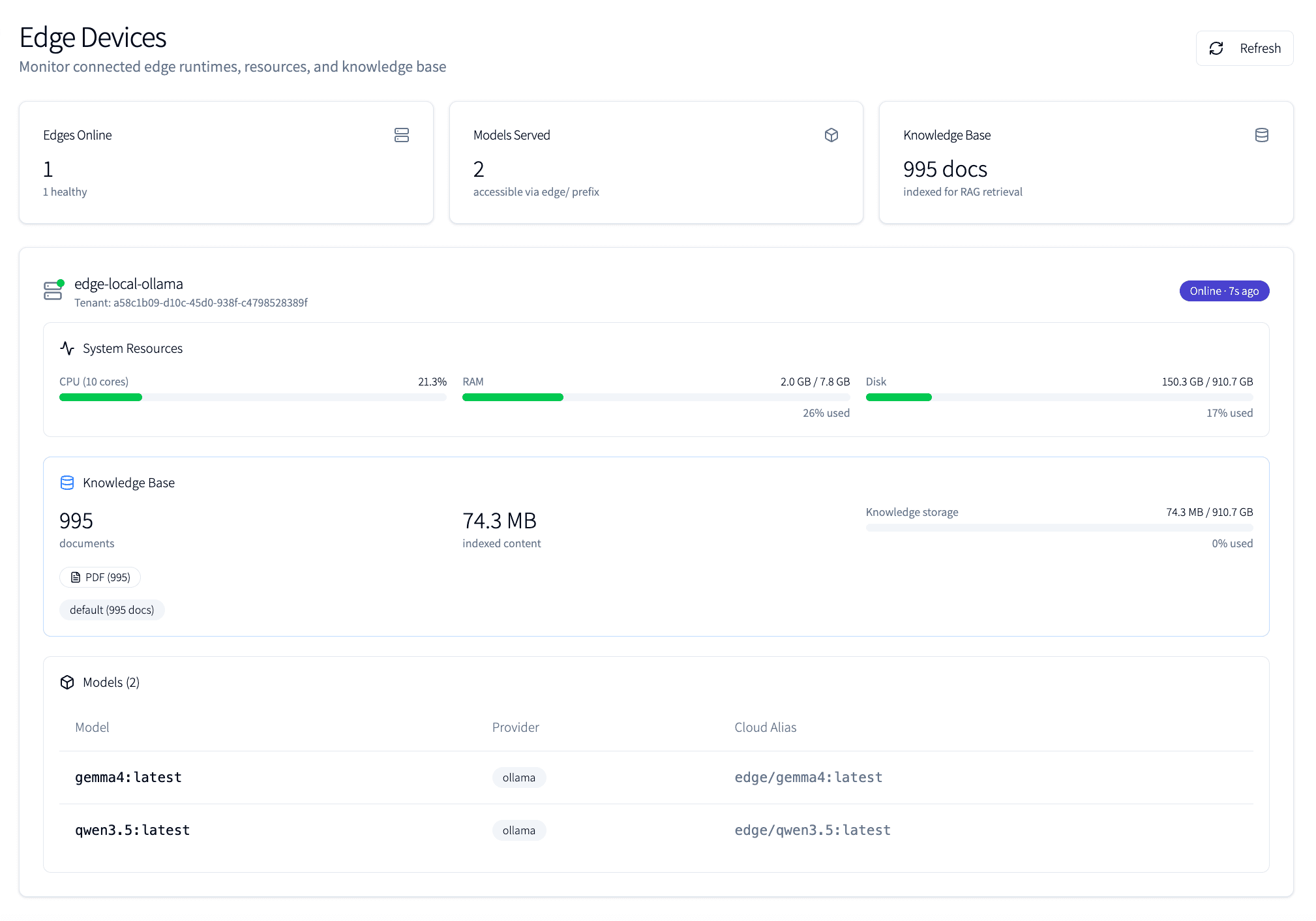The width and height of the screenshot is (1316, 921).
Task: Click the 0% used storage label
Action: 1233,543
